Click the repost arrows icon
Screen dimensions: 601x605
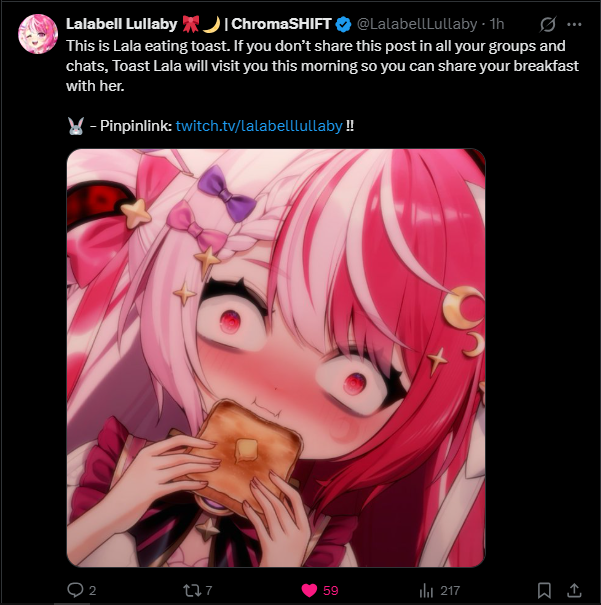(x=191, y=590)
